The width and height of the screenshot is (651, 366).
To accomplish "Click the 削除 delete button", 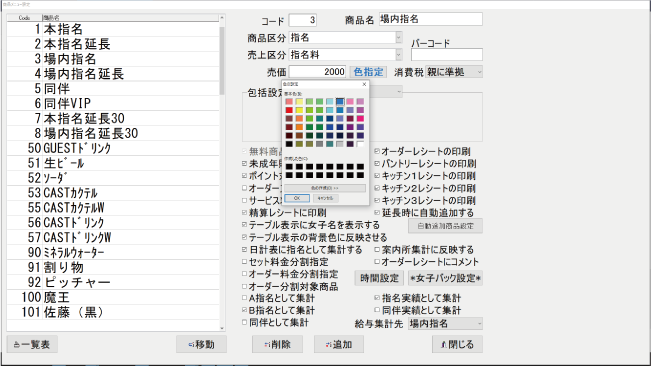I will (x=277, y=344).
